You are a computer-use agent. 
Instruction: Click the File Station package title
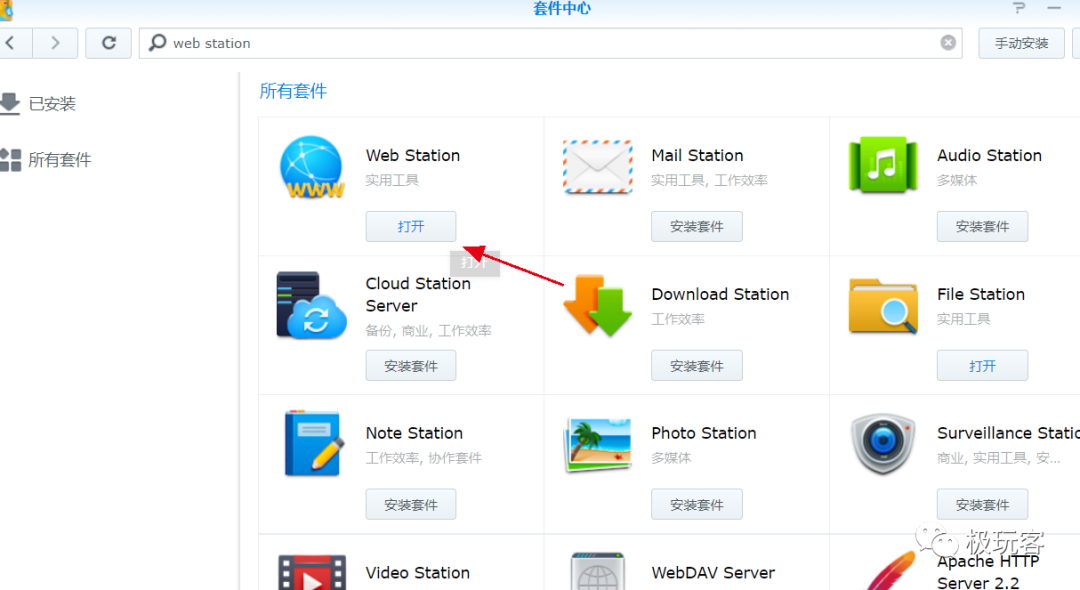981,295
